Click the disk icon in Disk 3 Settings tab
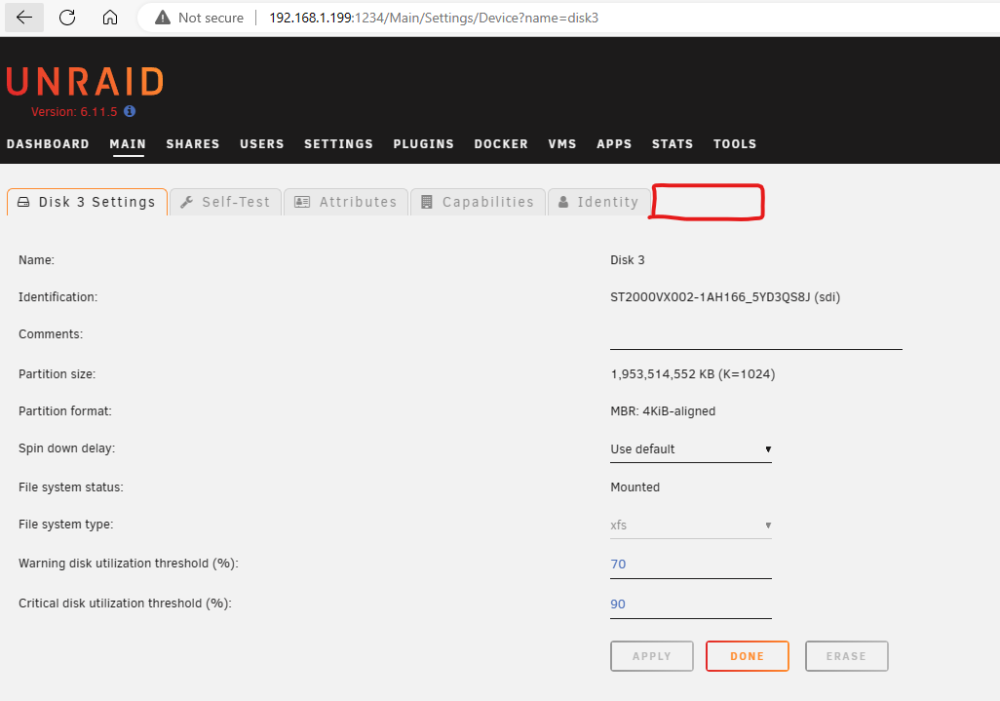 click(x=24, y=202)
